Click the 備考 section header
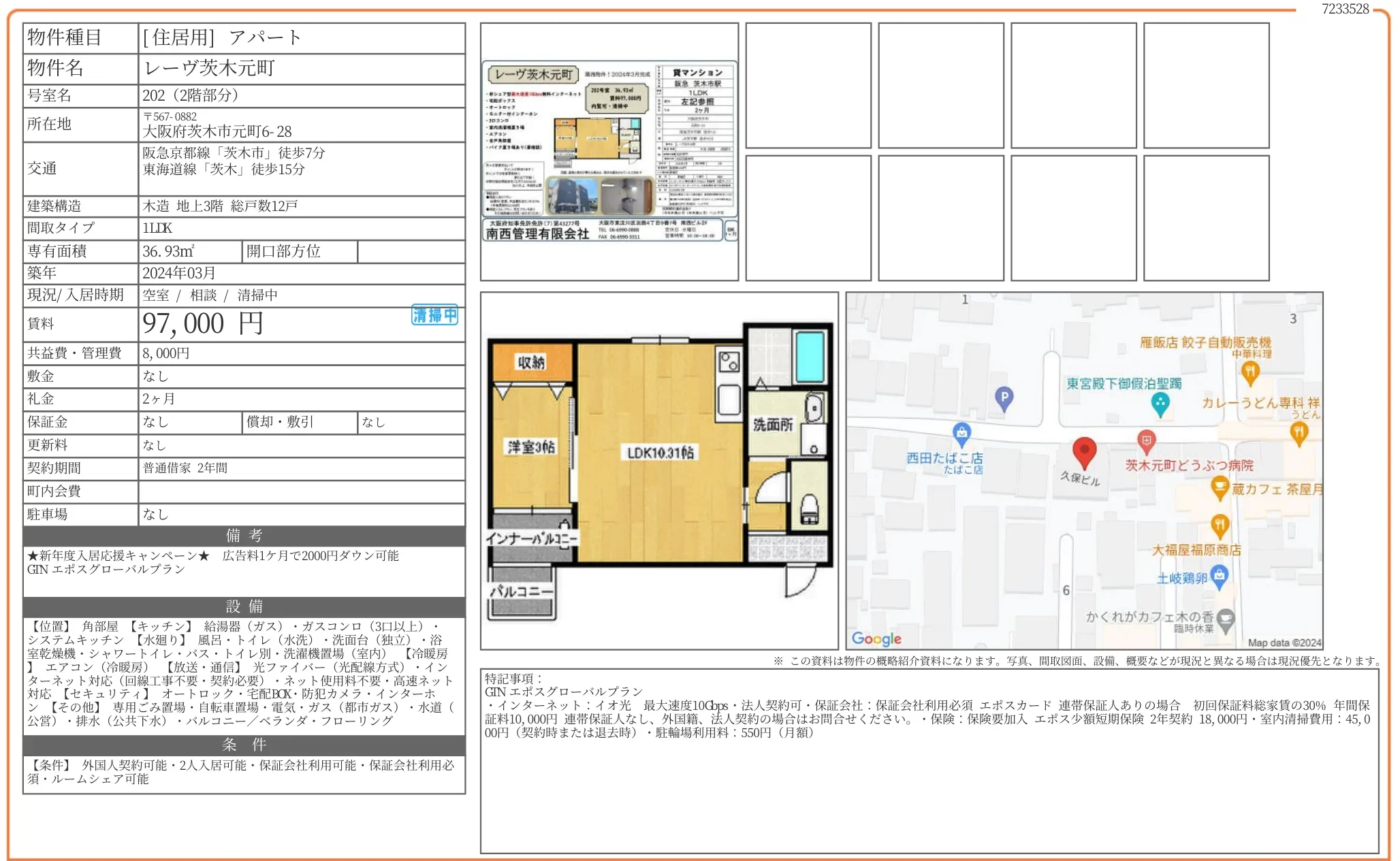This screenshot has width=1400, height=861. (244, 536)
